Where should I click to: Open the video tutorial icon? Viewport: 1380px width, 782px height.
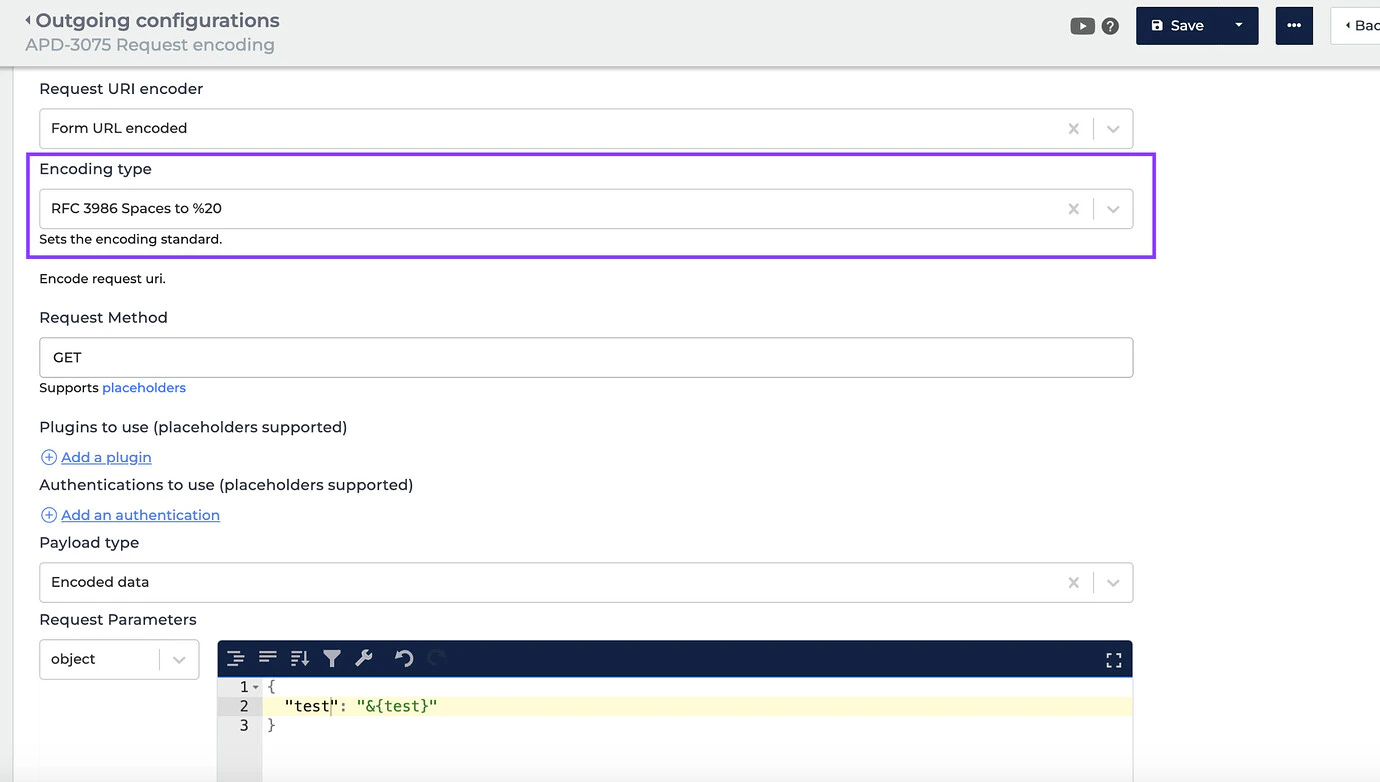coord(1082,26)
